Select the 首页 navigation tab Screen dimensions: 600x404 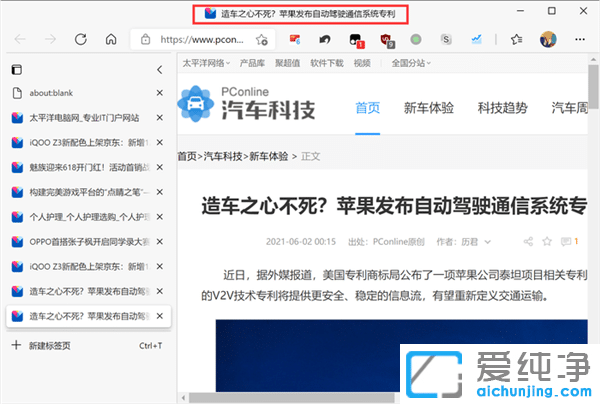[x=367, y=108]
